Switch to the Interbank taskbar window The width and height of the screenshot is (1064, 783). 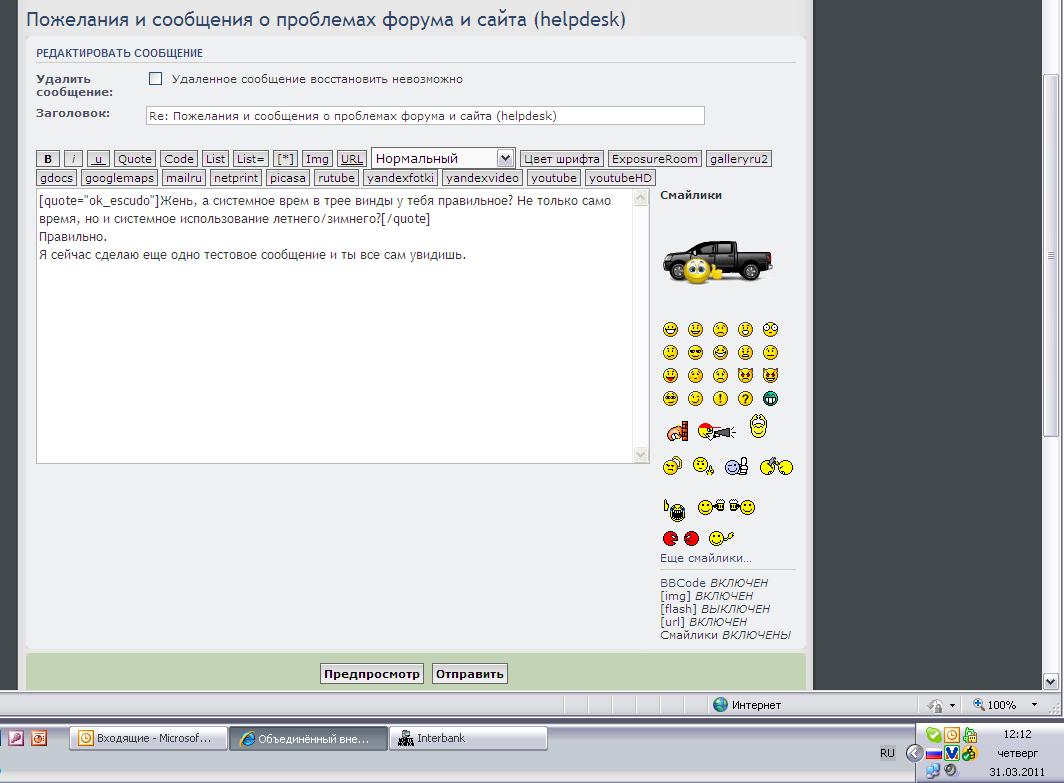click(467, 738)
